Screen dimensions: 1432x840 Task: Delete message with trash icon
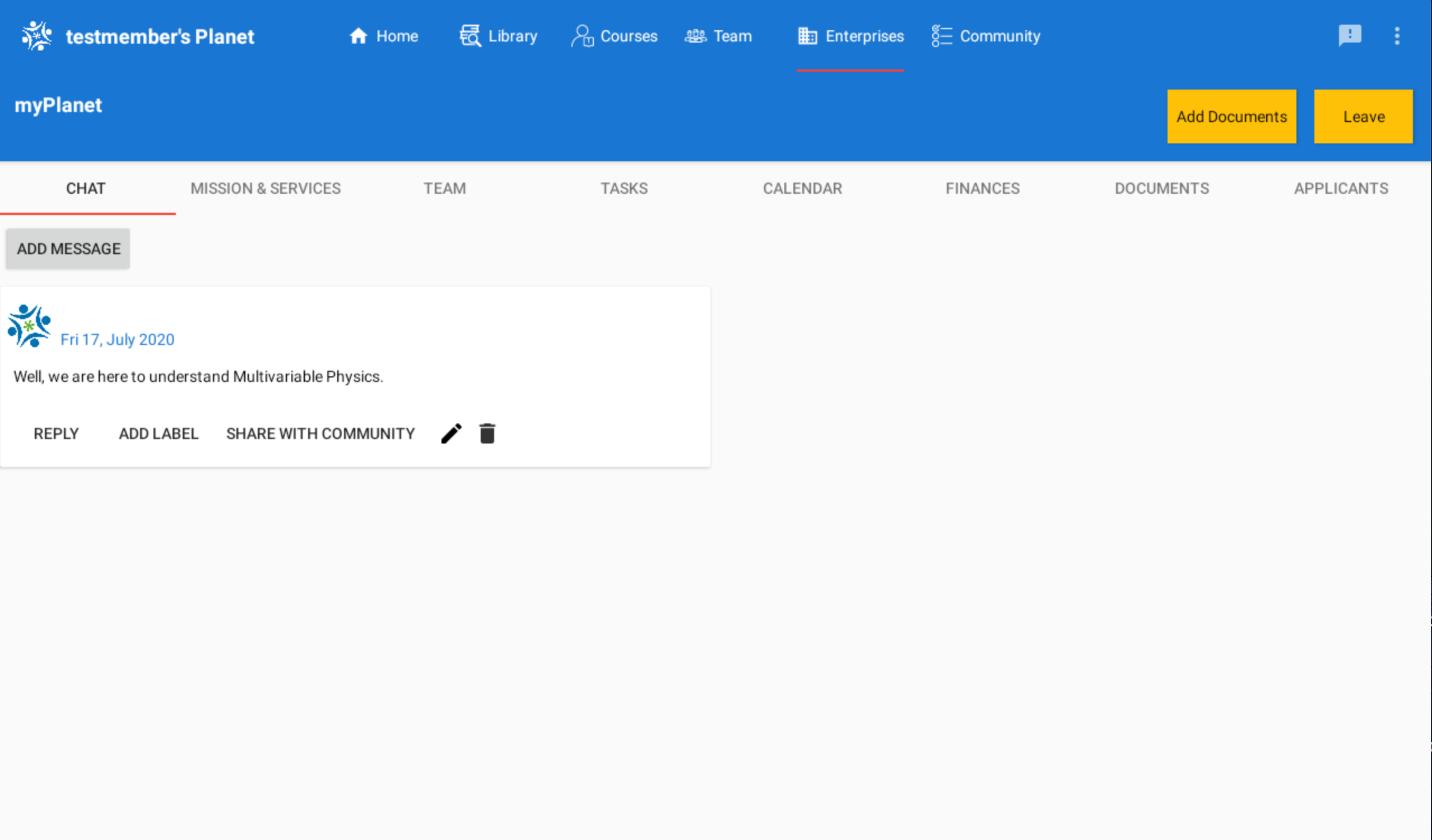click(487, 434)
